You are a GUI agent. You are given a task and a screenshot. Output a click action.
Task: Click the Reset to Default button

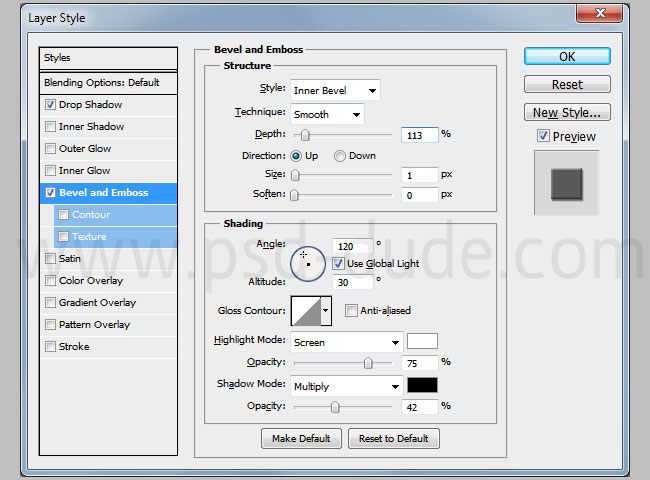394,439
